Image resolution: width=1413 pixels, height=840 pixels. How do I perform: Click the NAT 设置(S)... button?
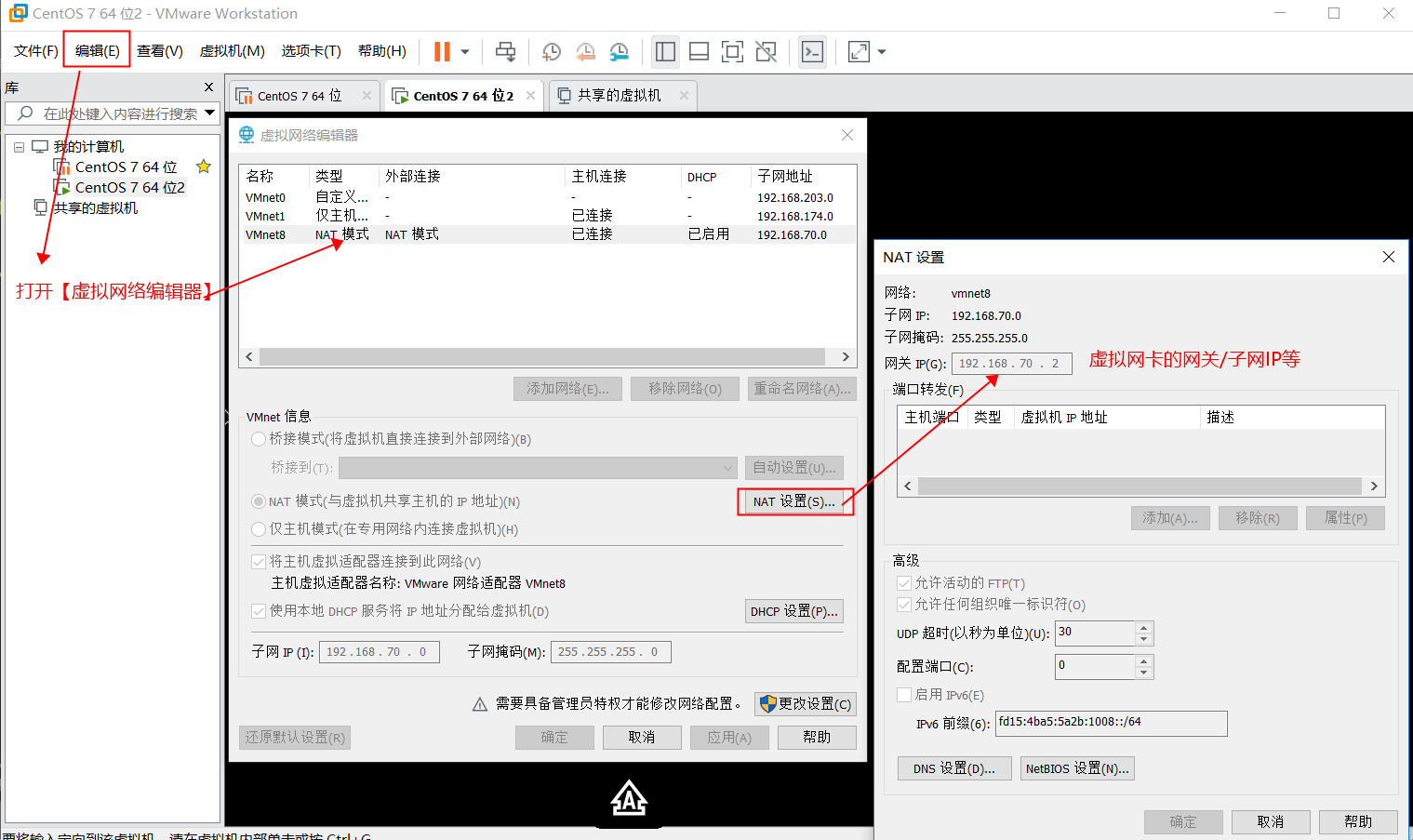click(794, 501)
